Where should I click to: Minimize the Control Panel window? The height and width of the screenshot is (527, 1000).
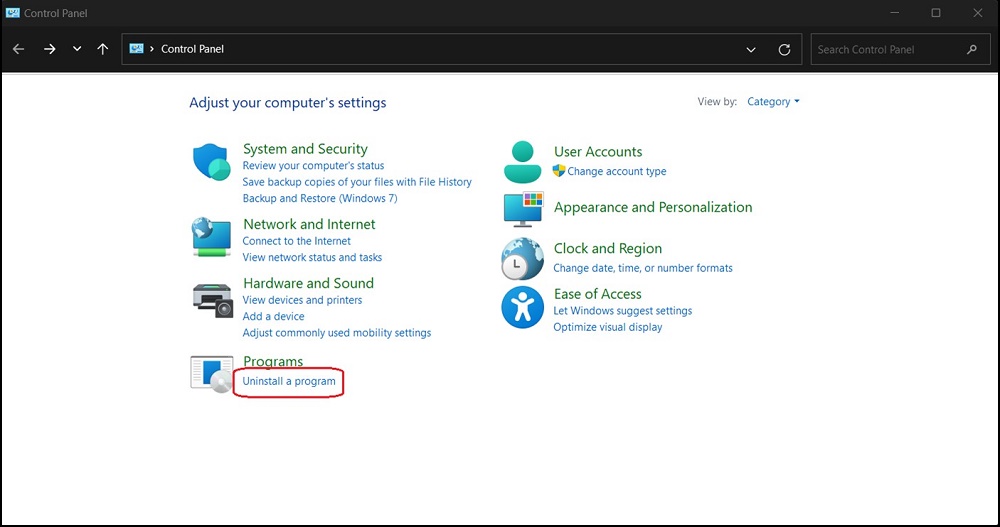tap(894, 13)
